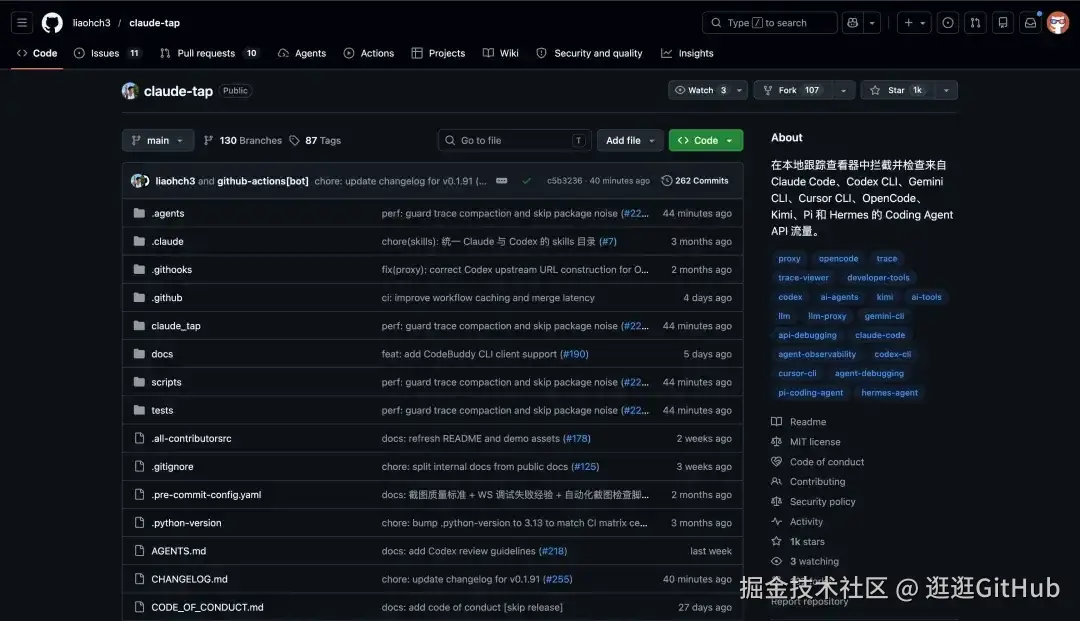Switch to the Wiki tab
The image size is (1080, 621).
[x=501, y=53]
